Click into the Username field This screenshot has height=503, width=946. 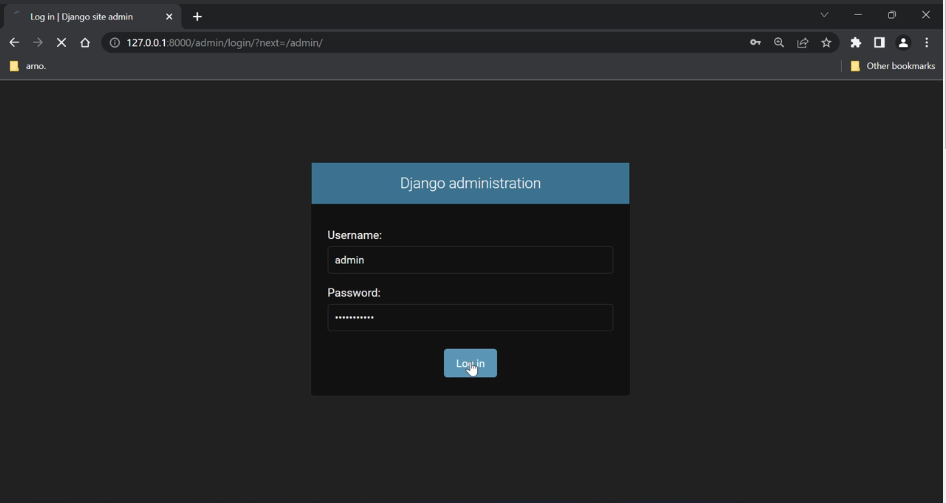pyautogui.click(x=470, y=260)
